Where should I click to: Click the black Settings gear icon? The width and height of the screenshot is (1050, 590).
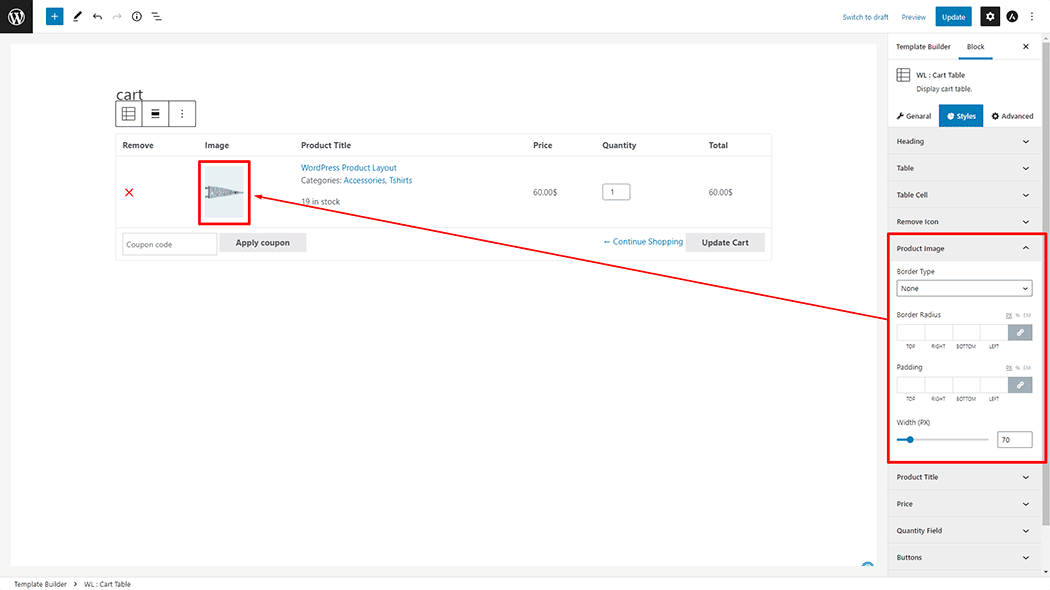point(989,16)
